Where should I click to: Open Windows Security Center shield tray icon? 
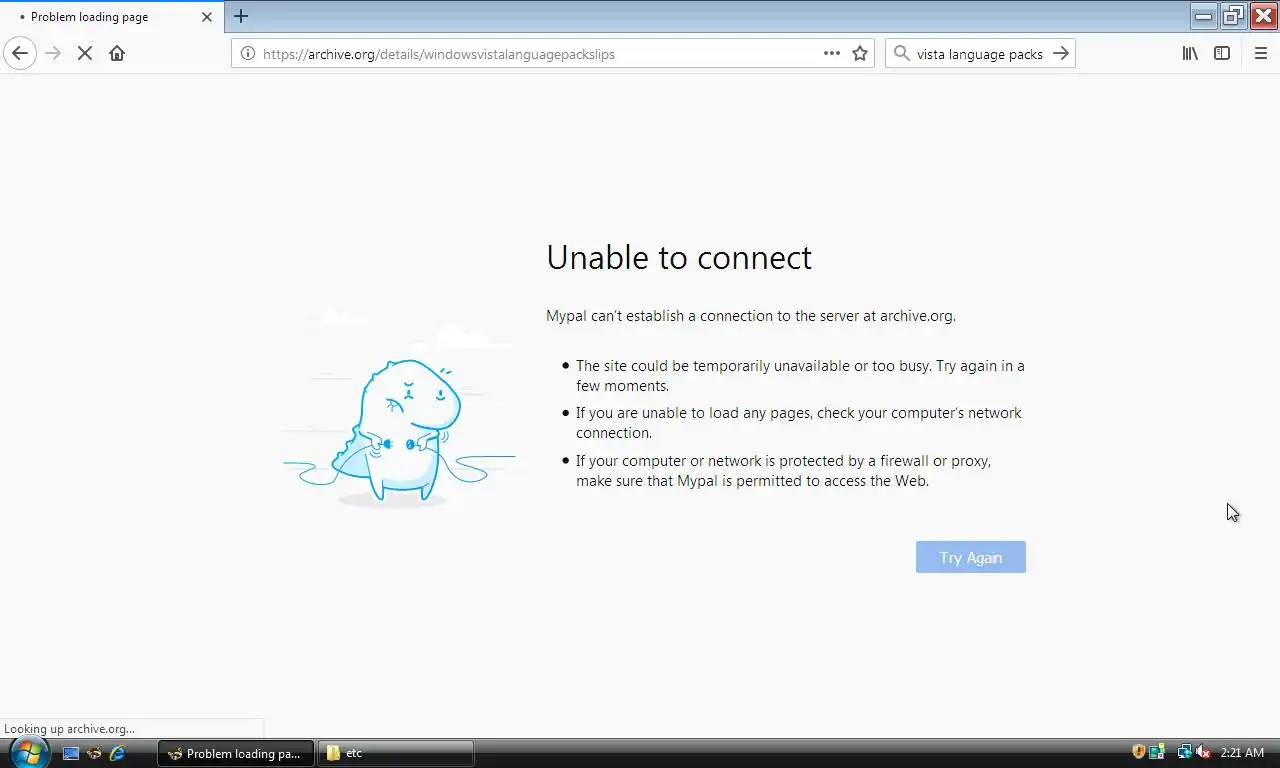click(1138, 752)
